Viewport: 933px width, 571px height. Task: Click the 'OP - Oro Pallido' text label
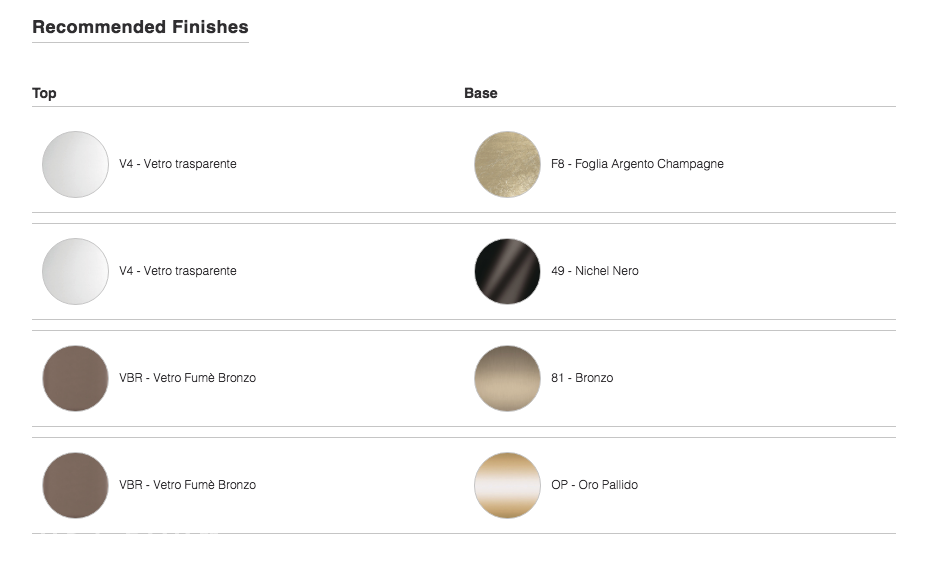click(x=594, y=485)
